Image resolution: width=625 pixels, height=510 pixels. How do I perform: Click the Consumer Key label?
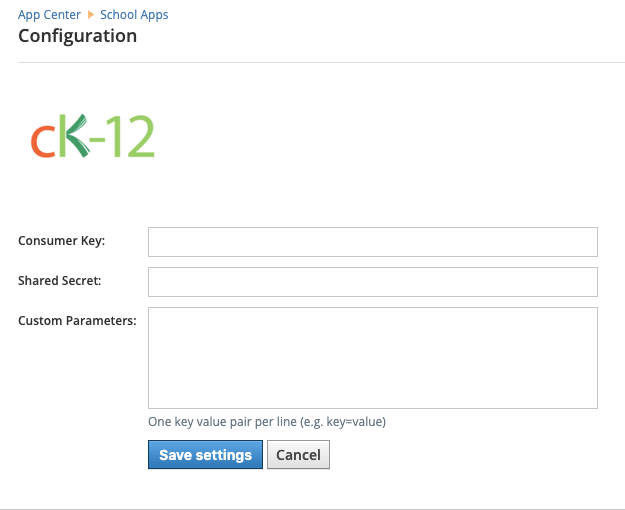coord(61,241)
